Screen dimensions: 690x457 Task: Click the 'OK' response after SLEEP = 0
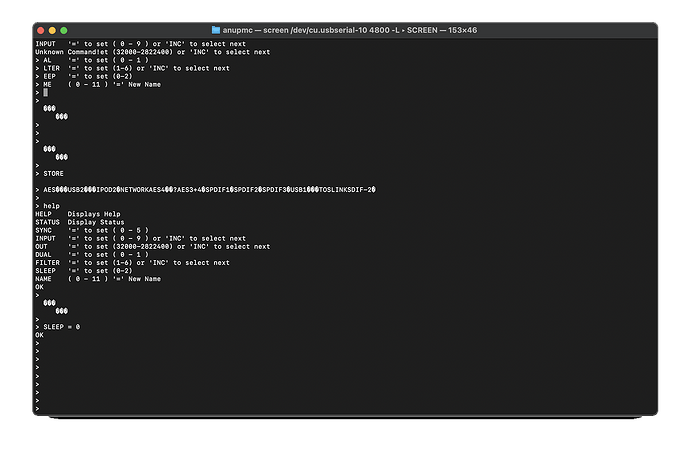pos(40,335)
